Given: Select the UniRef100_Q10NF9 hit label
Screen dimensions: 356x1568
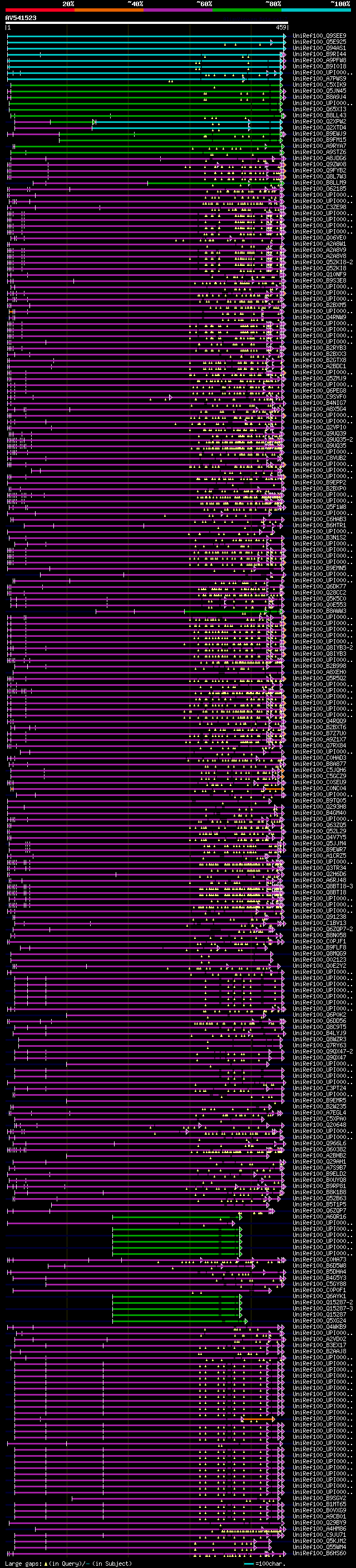Looking at the screenshot, I should (x=319, y=275).
